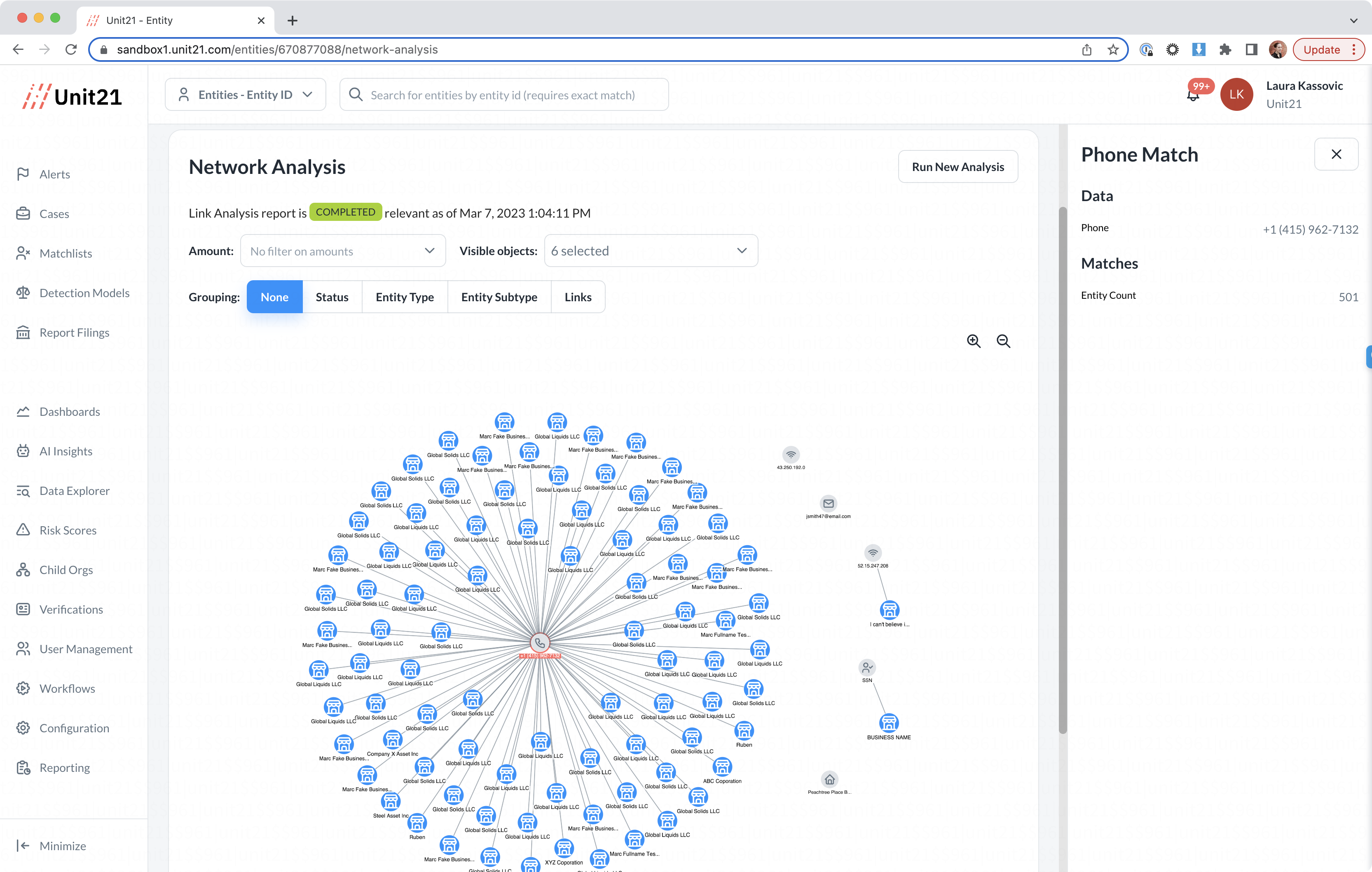
Task: Click the SSN node icon
Action: pos(866,668)
